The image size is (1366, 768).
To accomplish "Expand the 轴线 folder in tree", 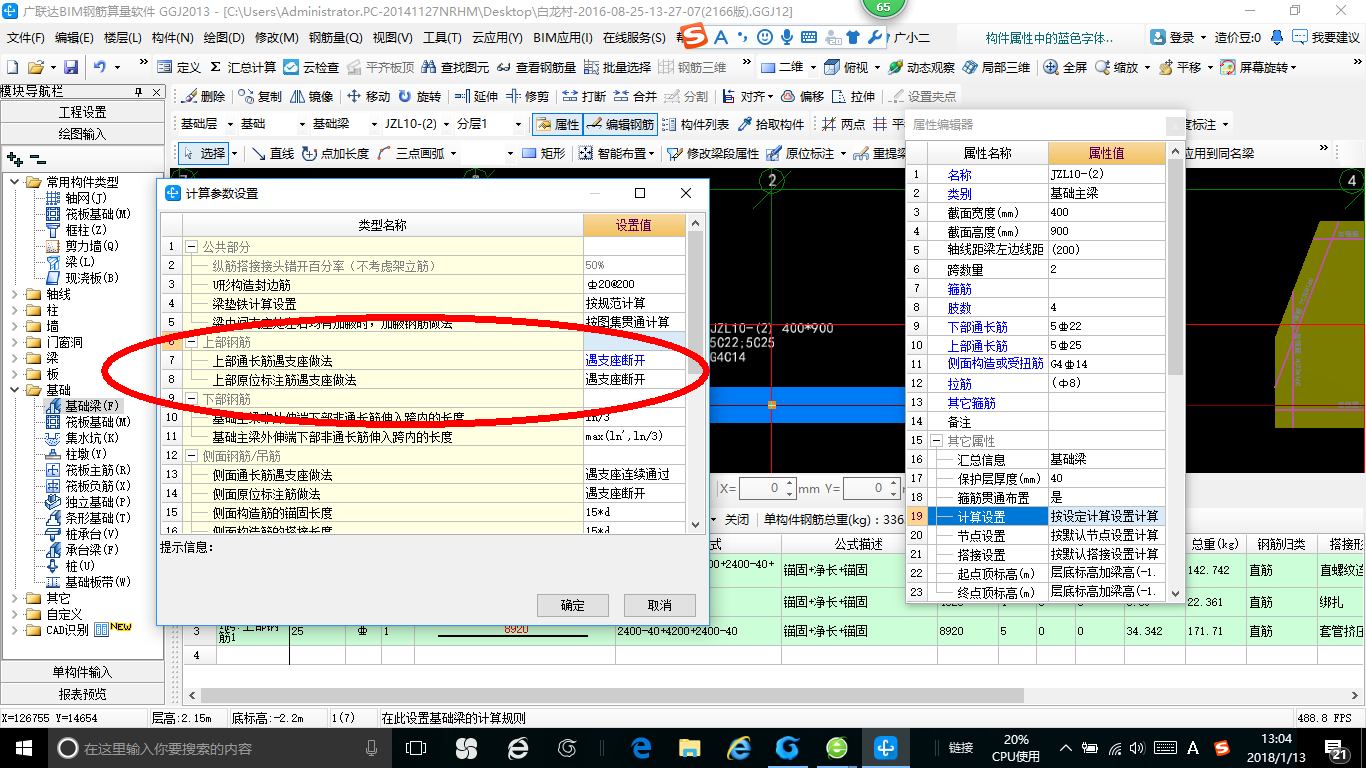I will click(x=14, y=294).
